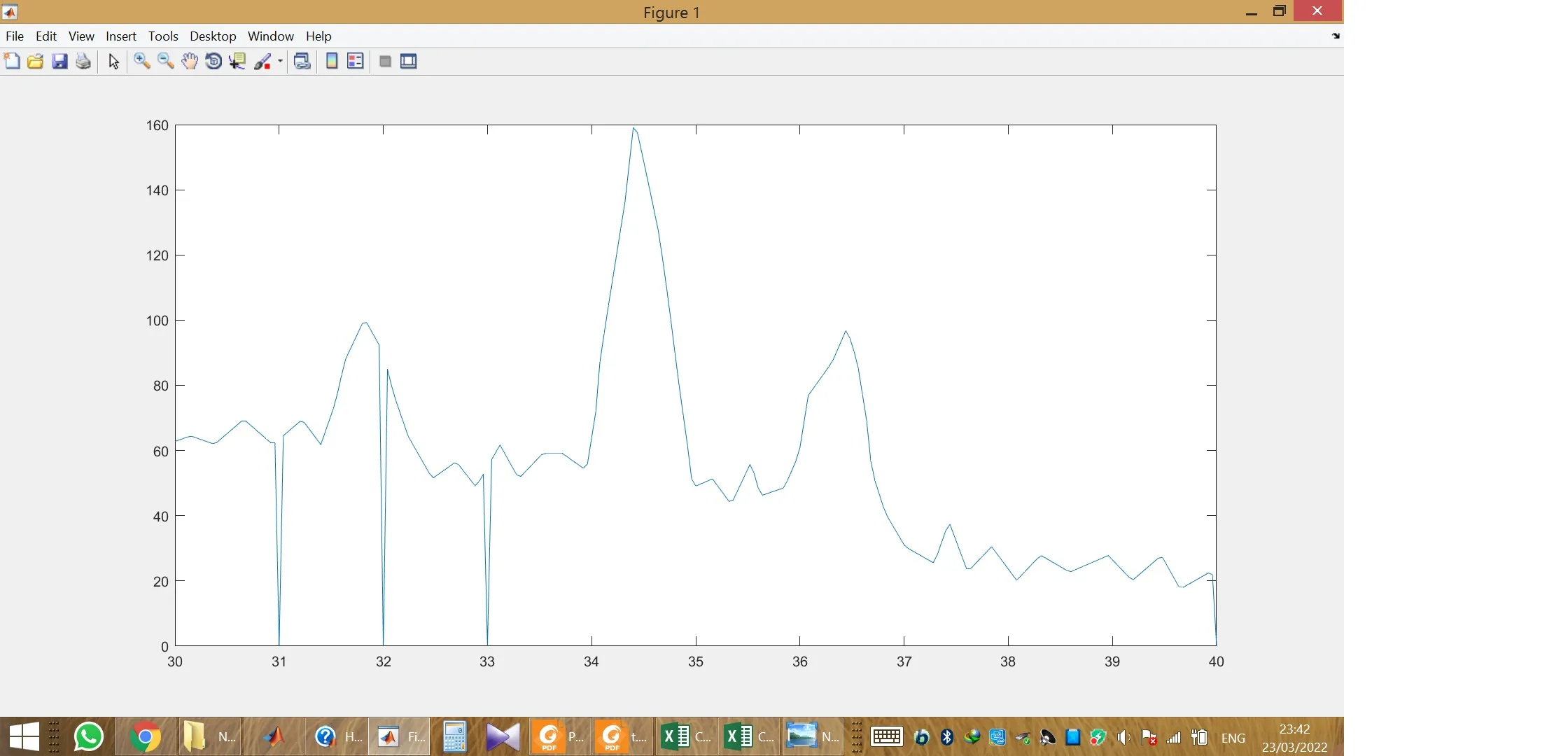The width and height of the screenshot is (1568, 756).
Task: Activate the Pan hand tool
Action: point(189,62)
